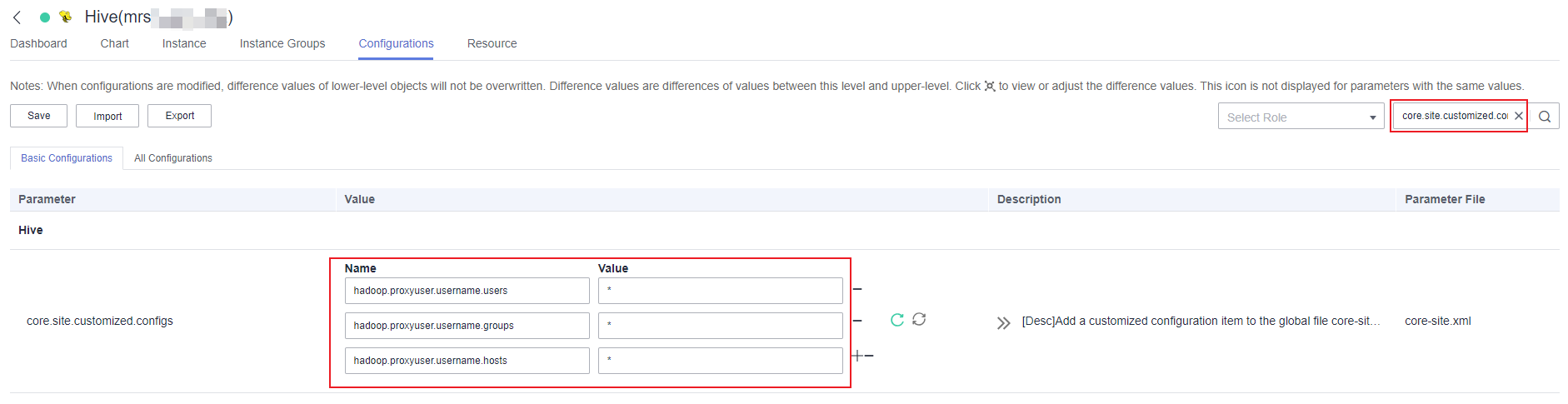Screen dimensions: 1568x404
Task: Click the search magnifier icon
Action: 1545,117
